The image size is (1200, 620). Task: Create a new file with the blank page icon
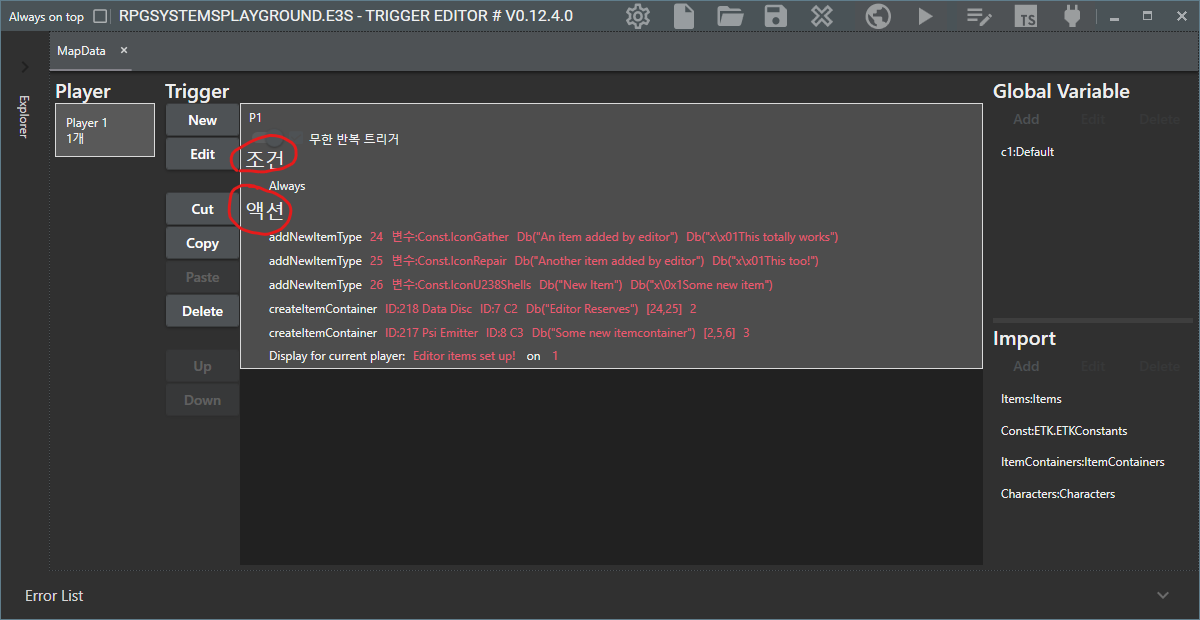point(684,16)
